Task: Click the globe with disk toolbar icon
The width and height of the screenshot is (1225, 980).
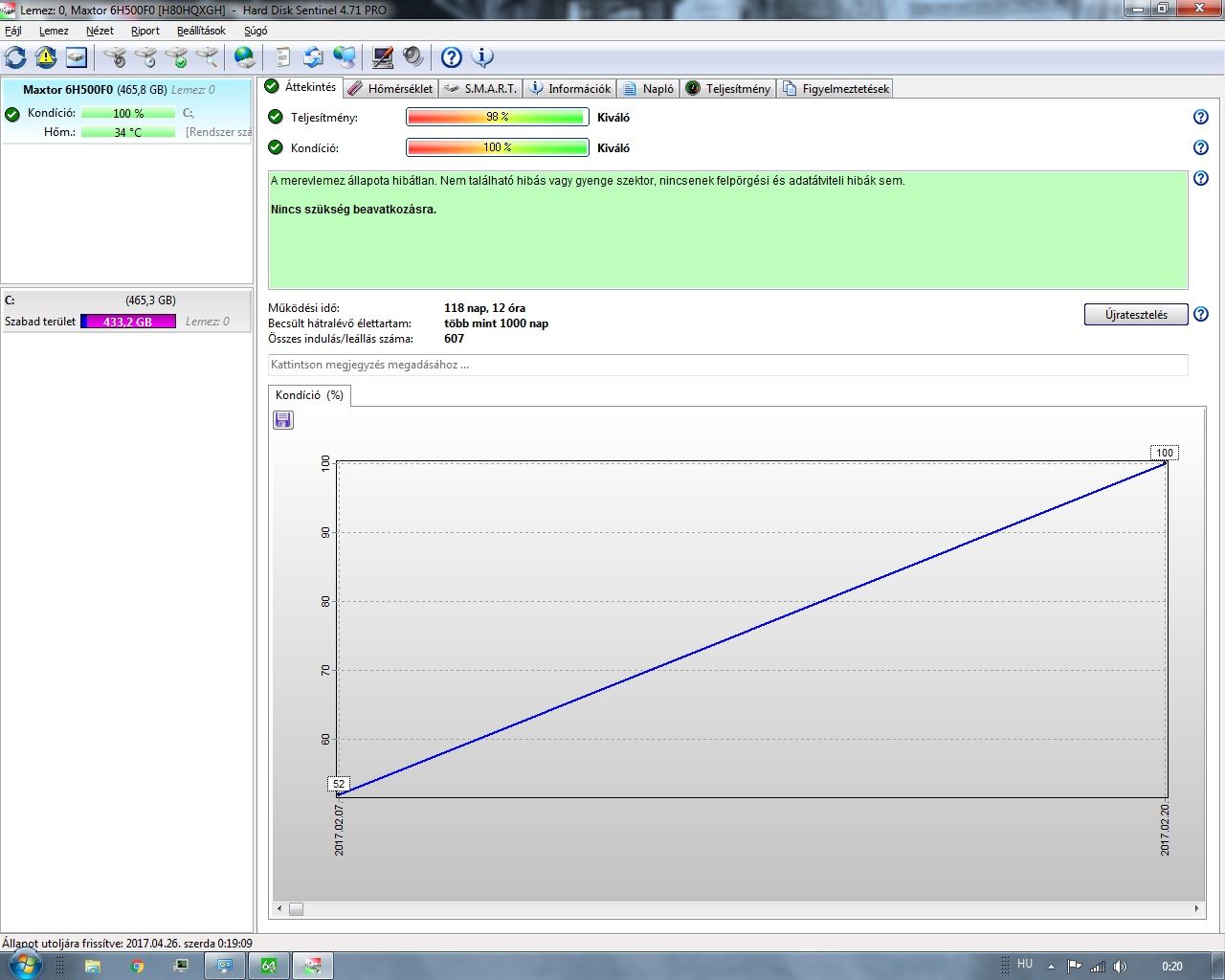Action: [245, 57]
